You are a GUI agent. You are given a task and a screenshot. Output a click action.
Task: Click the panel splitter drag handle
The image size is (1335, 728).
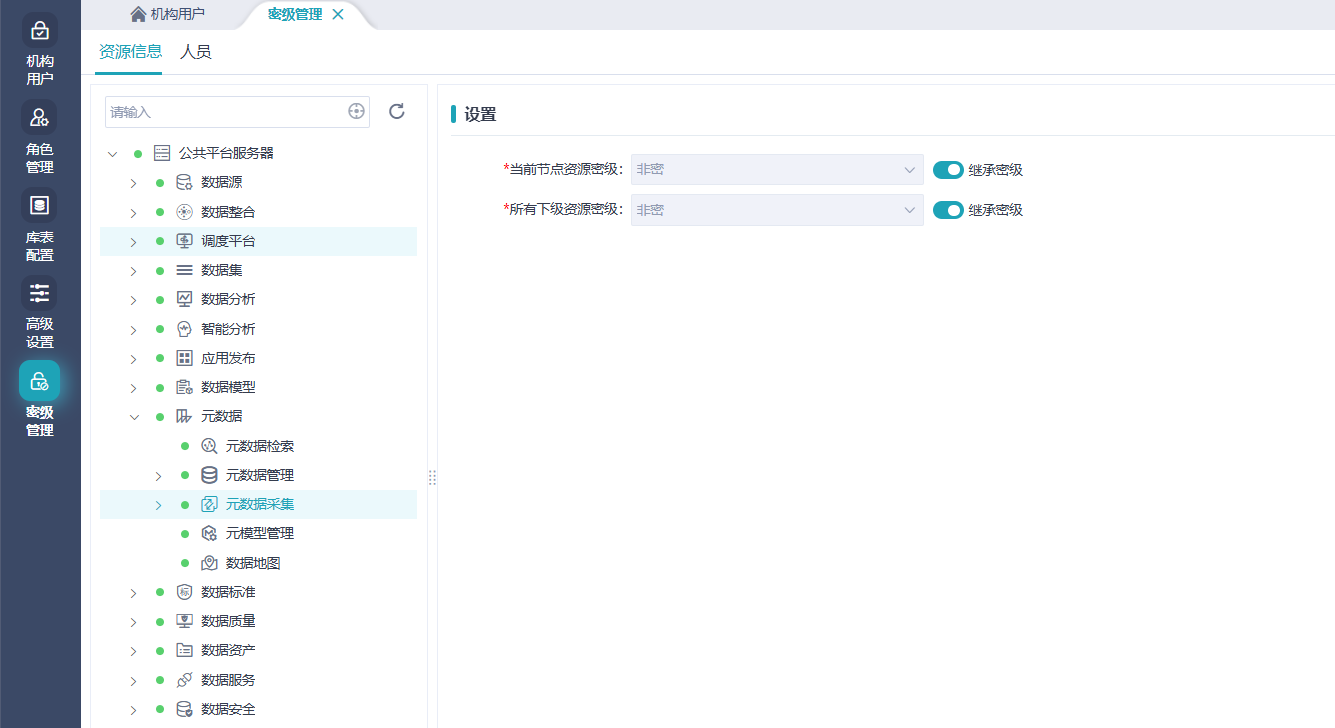pos(432,478)
